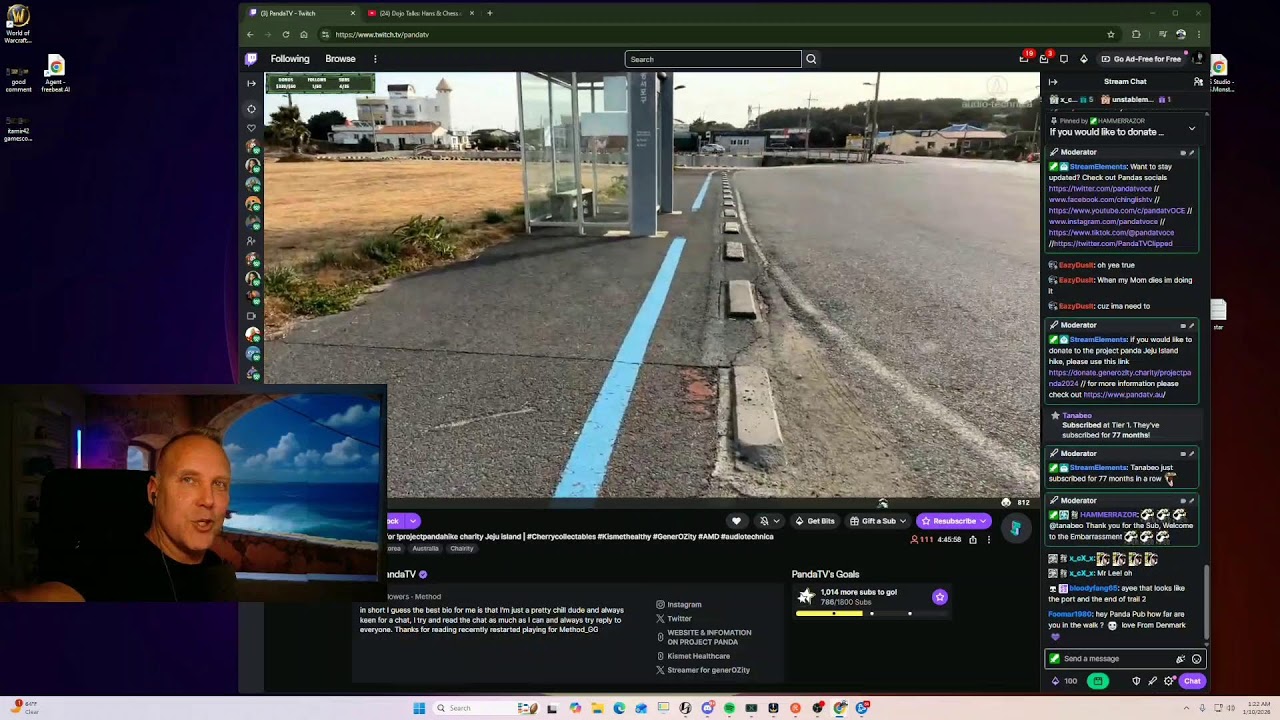1280x720 pixels.
Task: Click the browser address bar URL
Action: coord(382,35)
